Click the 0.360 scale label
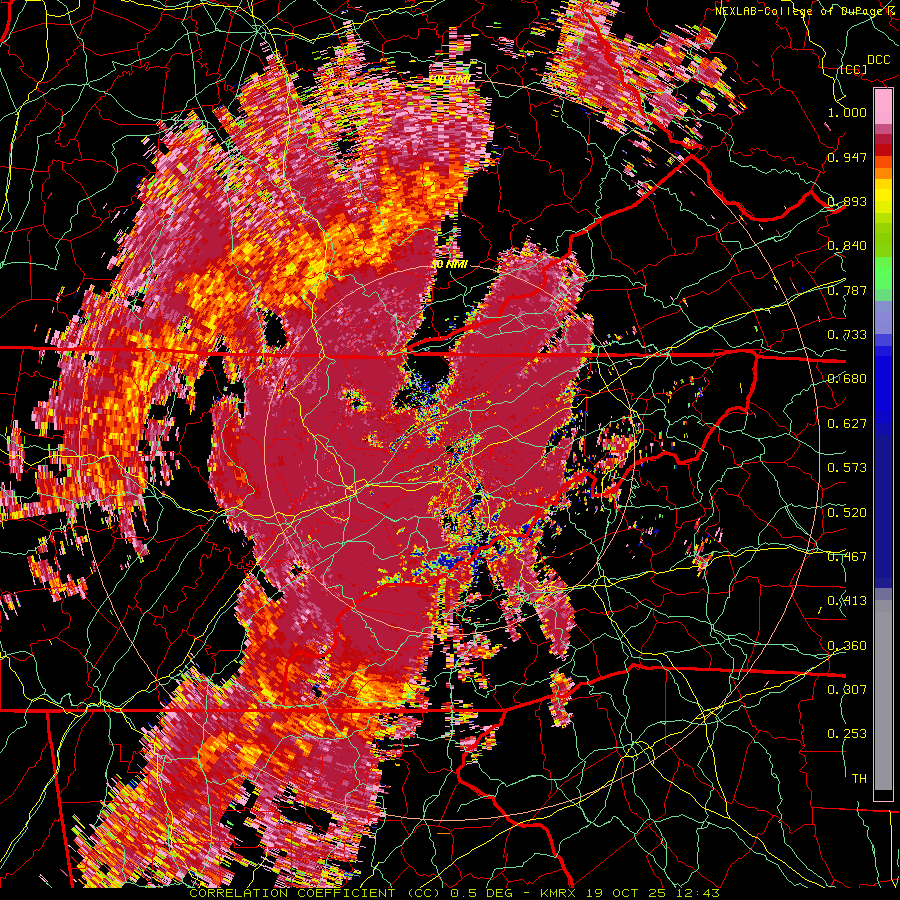 [x=847, y=646]
